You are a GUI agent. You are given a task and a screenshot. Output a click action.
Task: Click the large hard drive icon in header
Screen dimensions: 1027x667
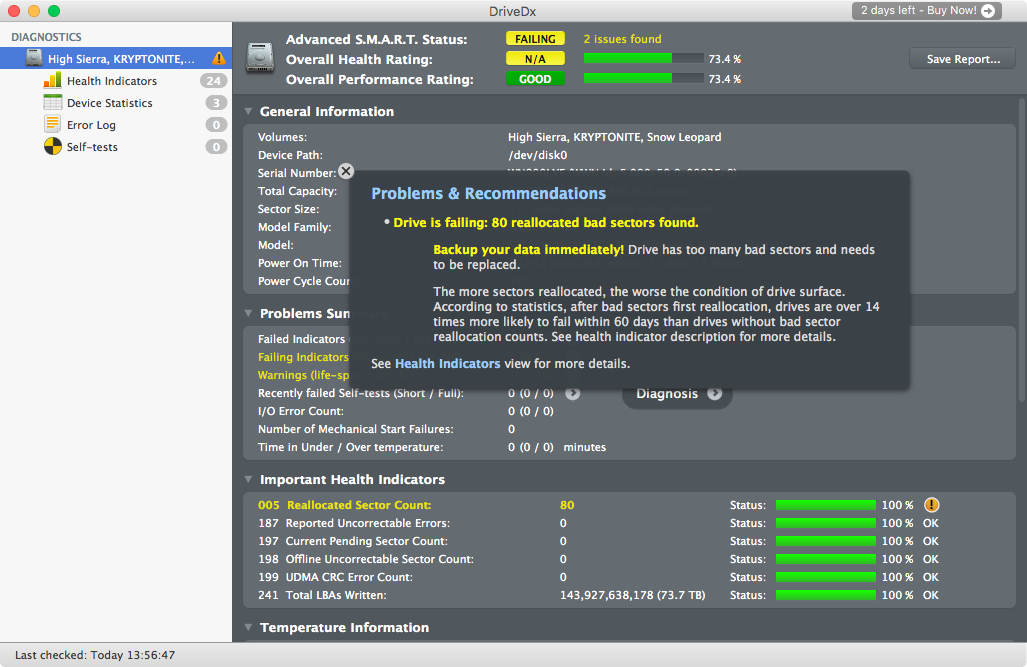[260, 58]
